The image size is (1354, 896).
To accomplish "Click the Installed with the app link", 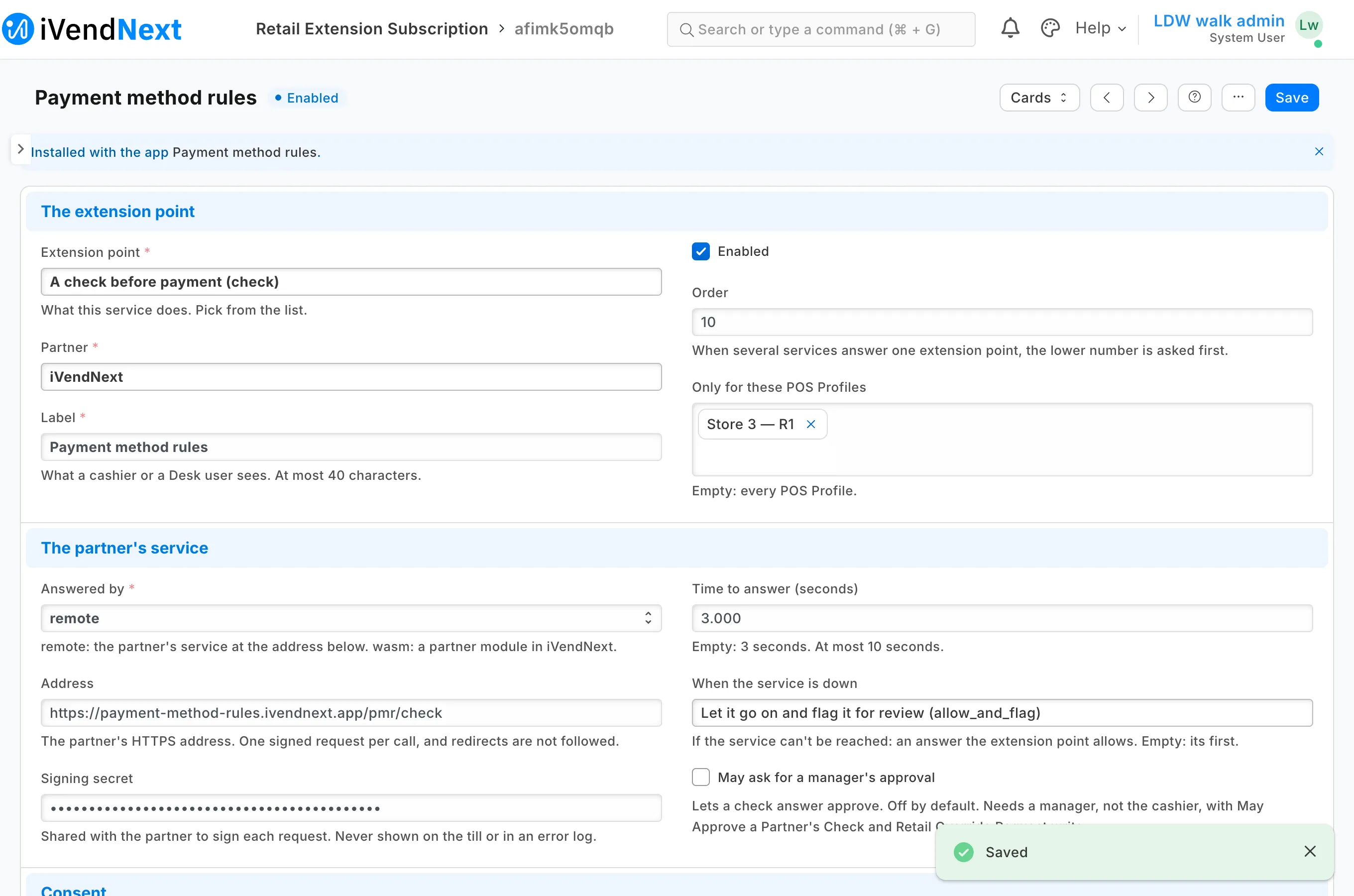I will [x=100, y=152].
